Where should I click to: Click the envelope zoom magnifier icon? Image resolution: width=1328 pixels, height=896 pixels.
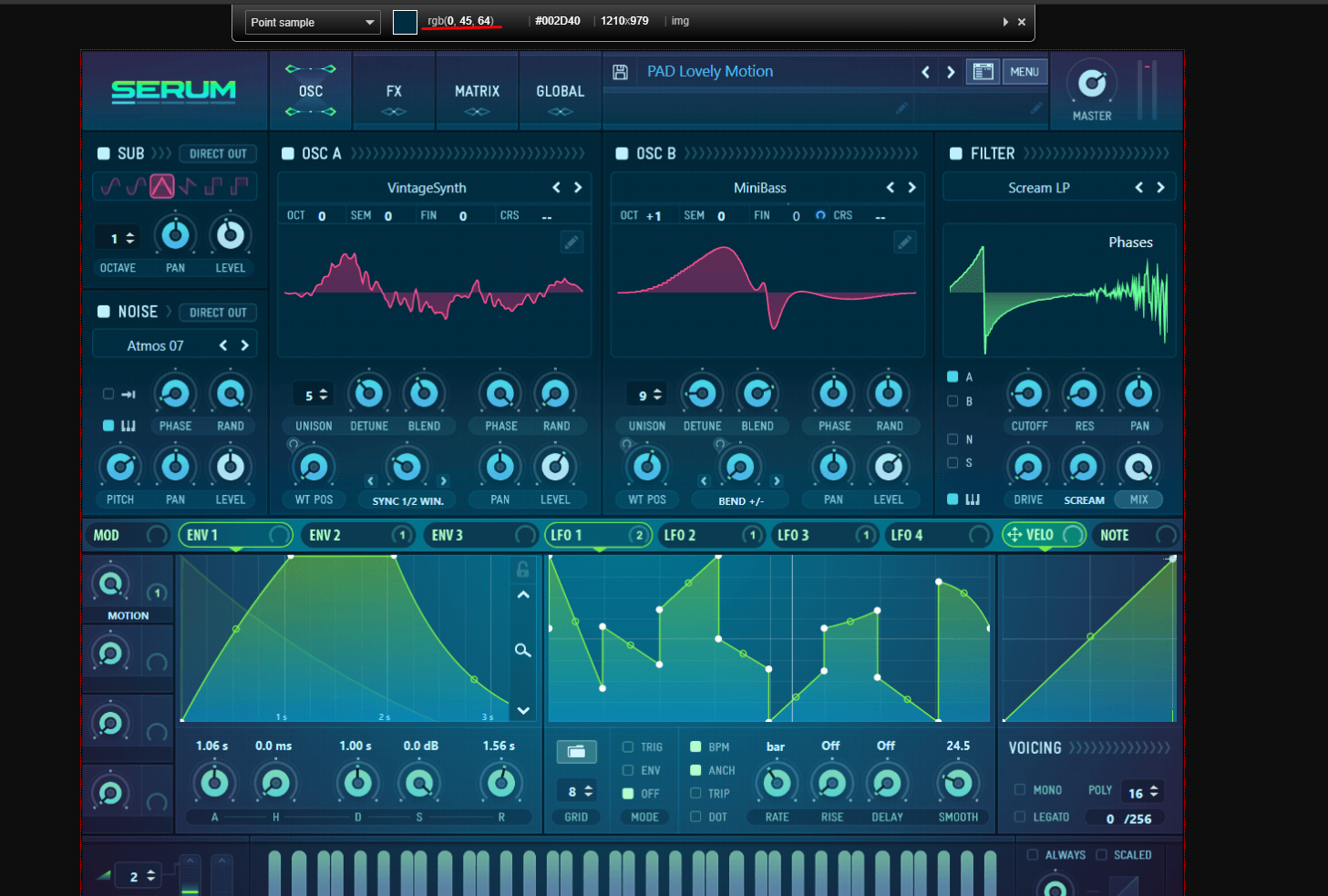[523, 650]
